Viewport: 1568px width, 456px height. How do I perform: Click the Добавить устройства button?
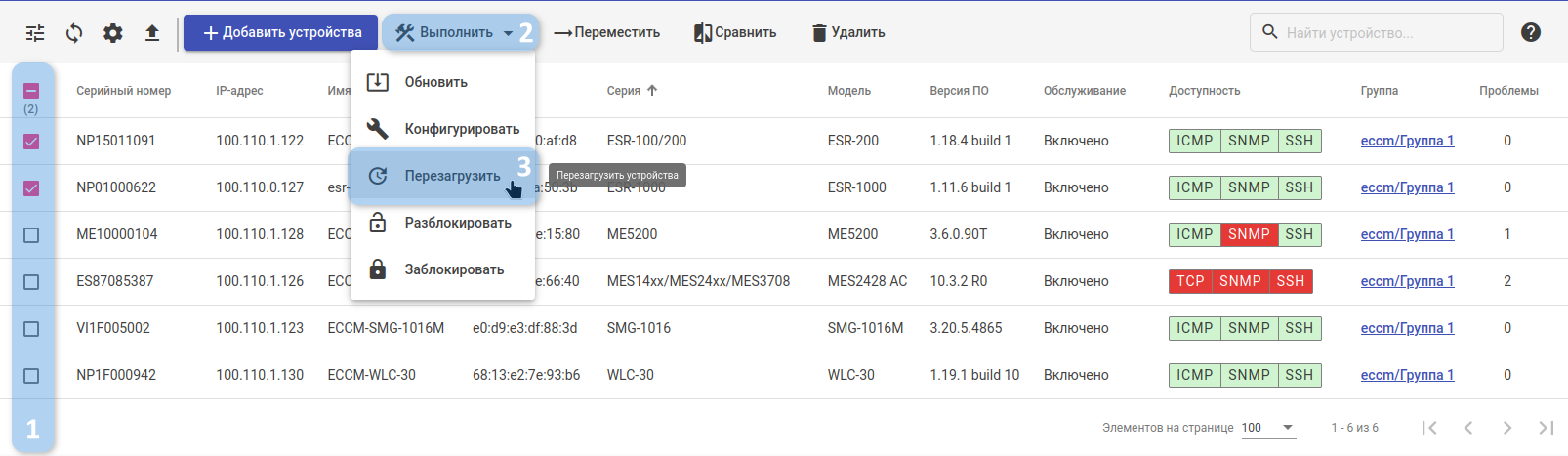coord(281,33)
